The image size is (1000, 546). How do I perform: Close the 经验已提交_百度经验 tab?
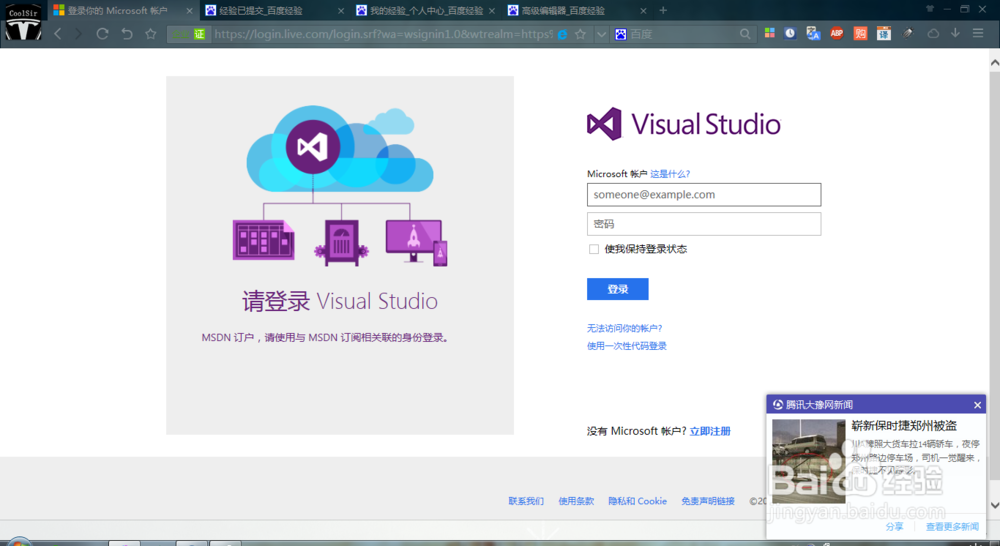tap(341, 11)
